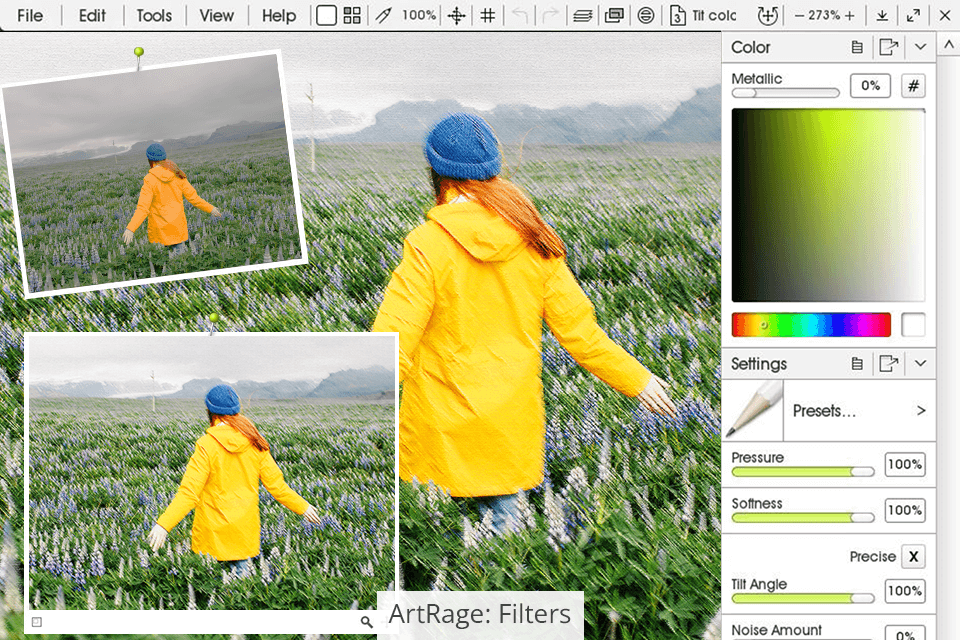Click the download arrow icon
This screenshot has height=640, width=960.
pos(882,15)
